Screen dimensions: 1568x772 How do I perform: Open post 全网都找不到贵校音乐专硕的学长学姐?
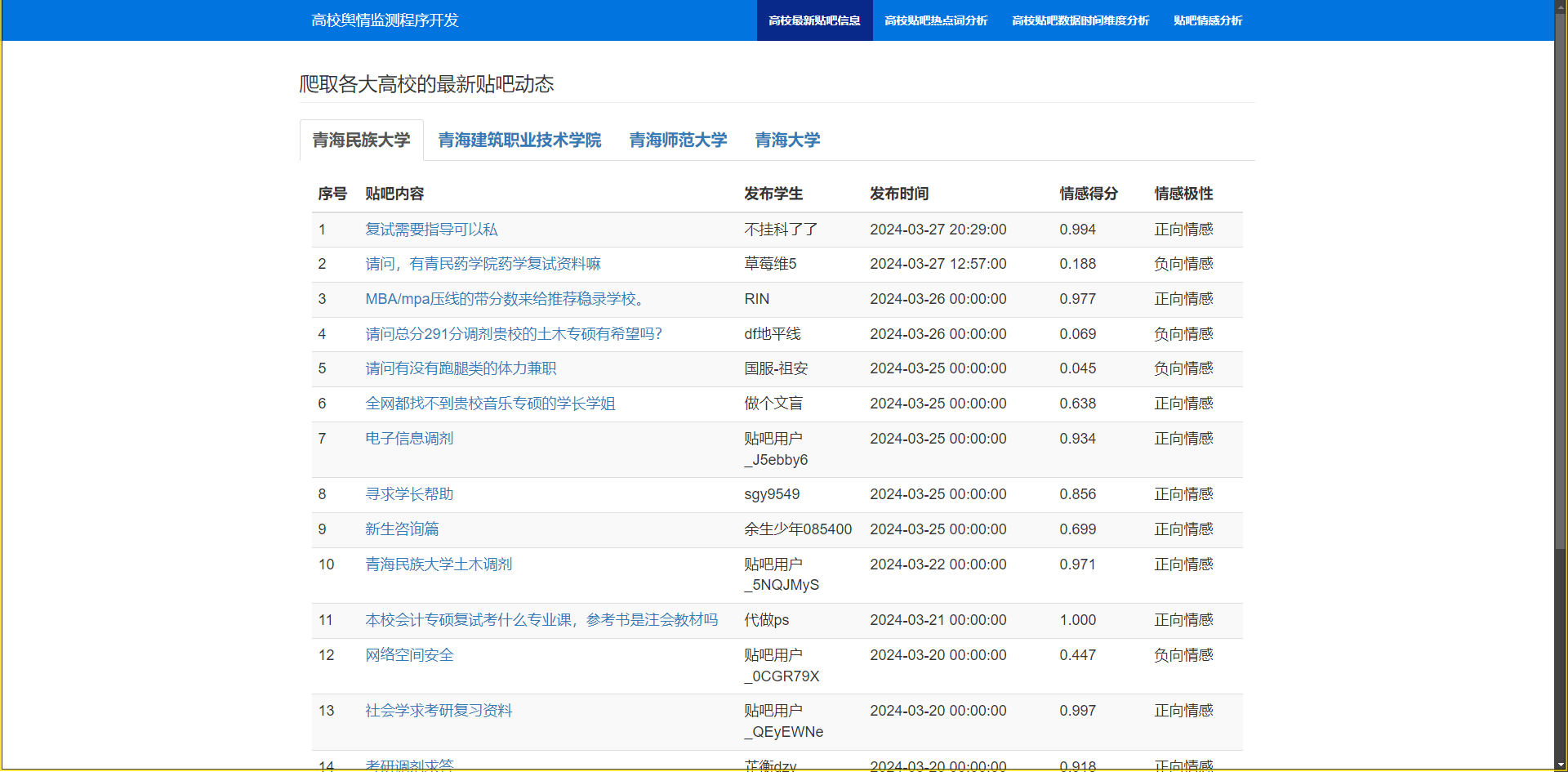[x=490, y=404]
